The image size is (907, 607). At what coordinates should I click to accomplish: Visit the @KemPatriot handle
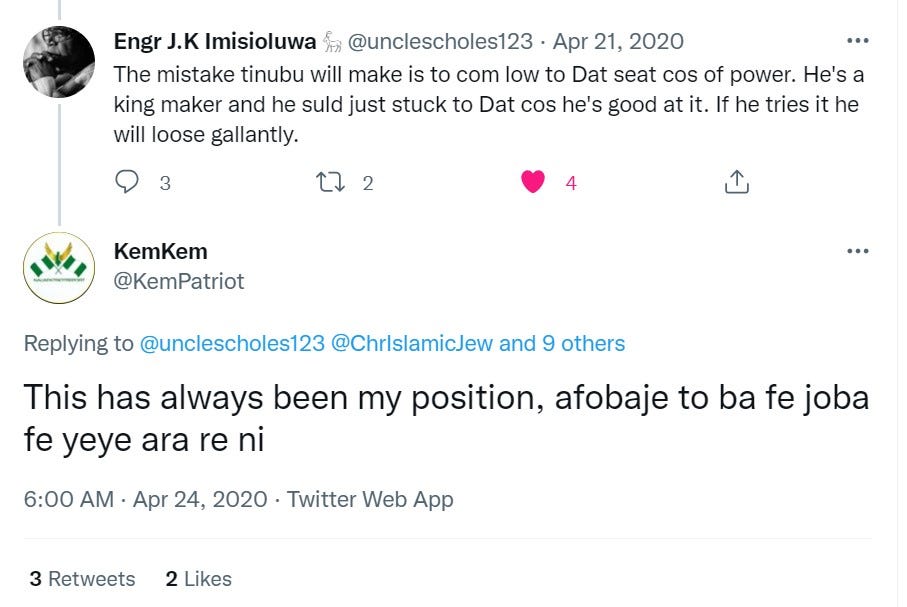[x=178, y=281]
